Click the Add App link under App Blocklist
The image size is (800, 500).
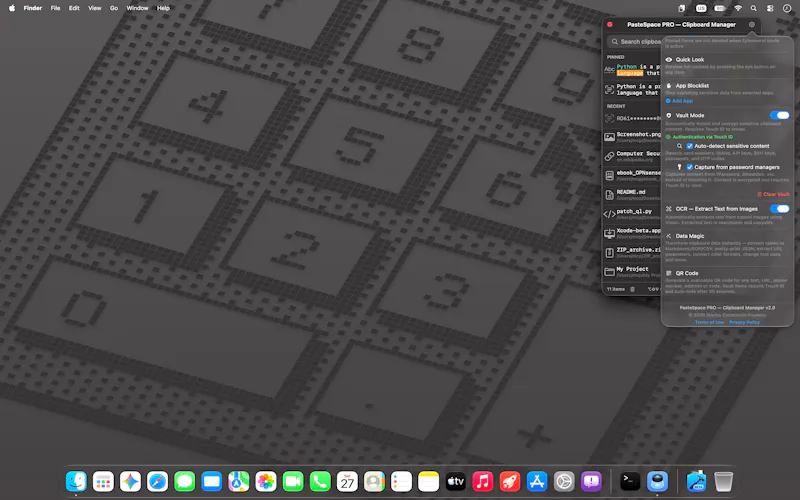point(679,101)
